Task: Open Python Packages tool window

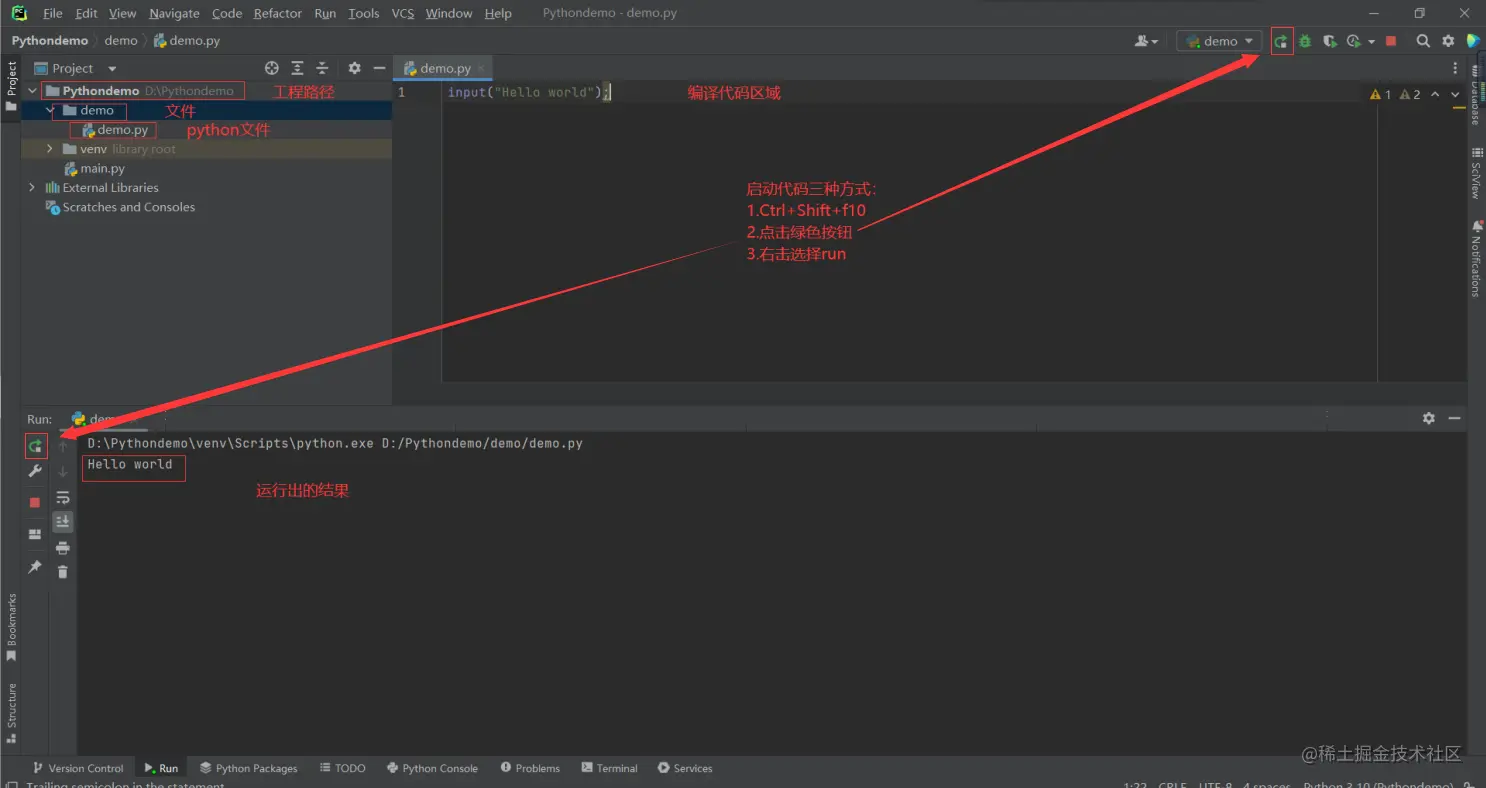Action: (x=249, y=768)
